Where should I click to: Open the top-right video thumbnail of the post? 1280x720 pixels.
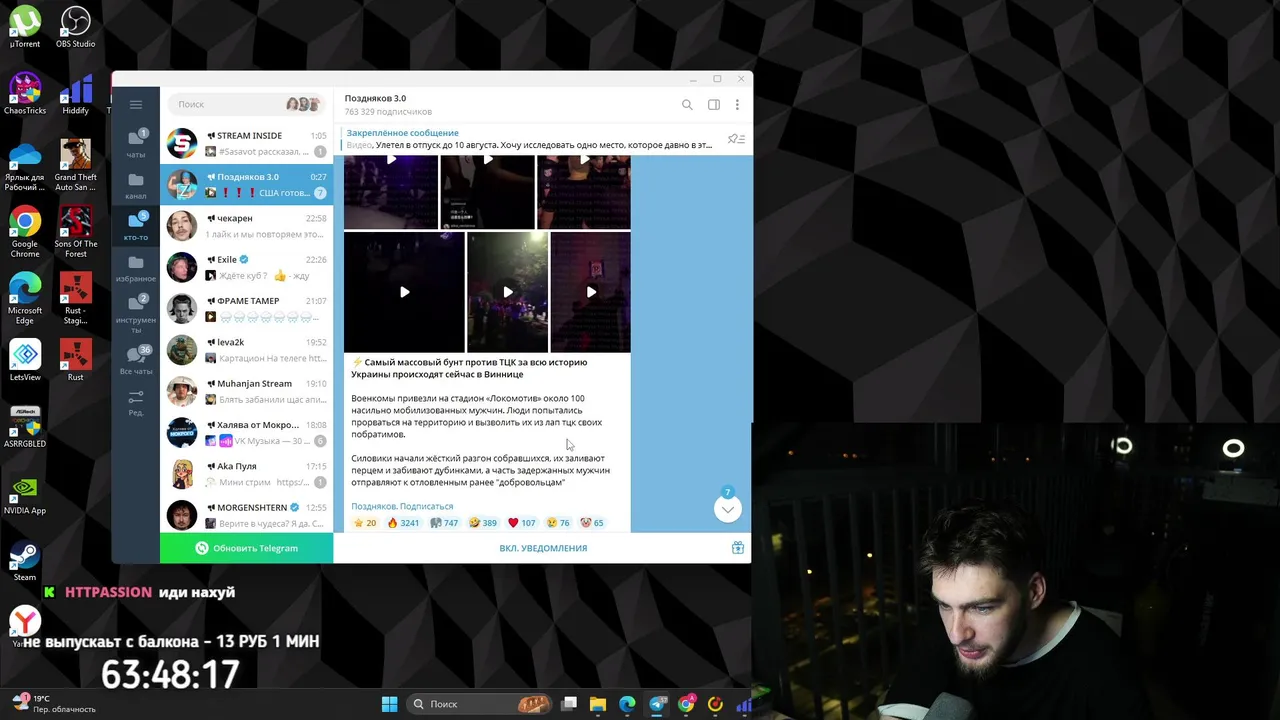point(584,192)
